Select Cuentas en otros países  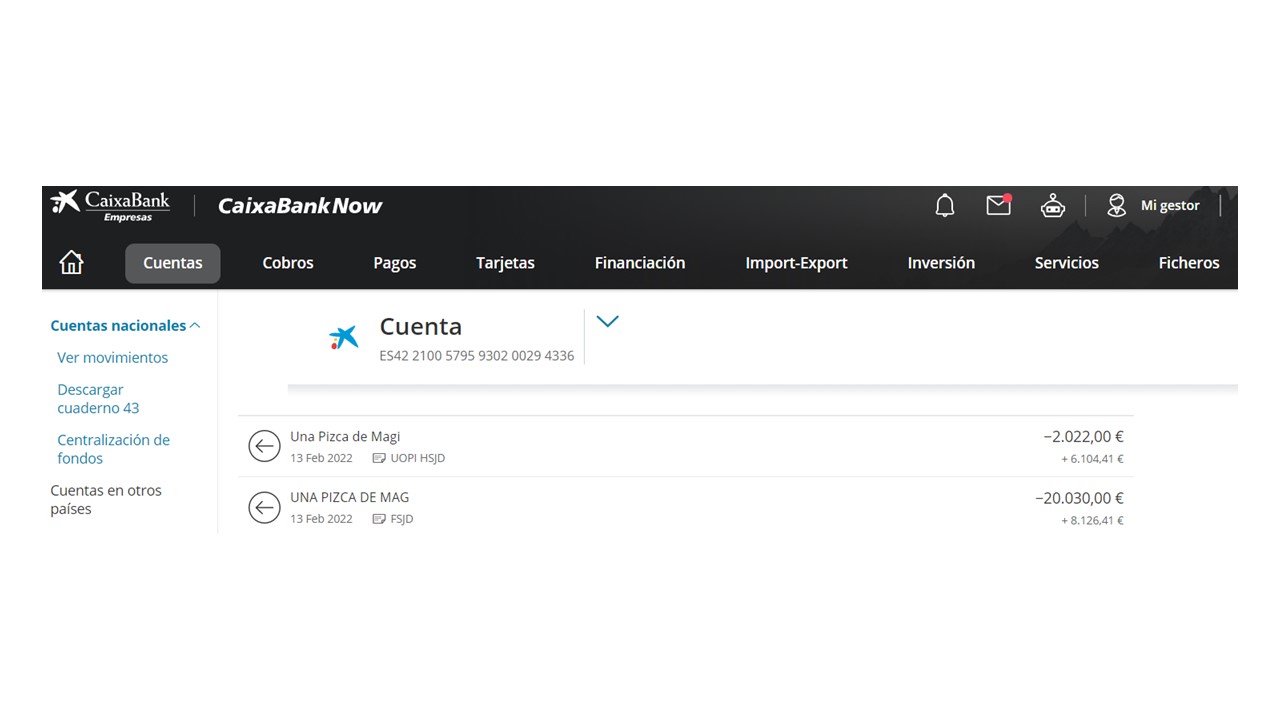pyautogui.click(x=105, y=500)
